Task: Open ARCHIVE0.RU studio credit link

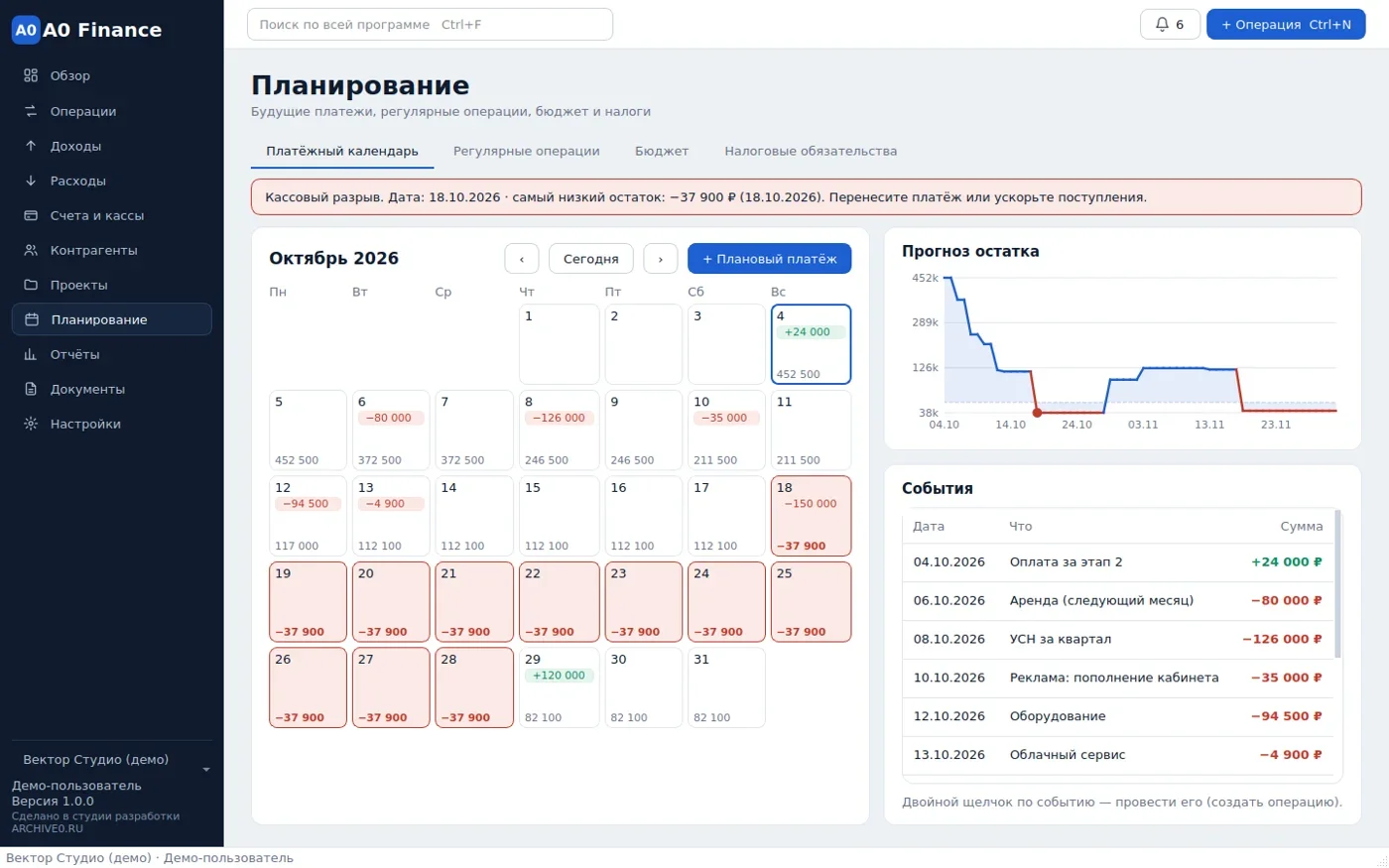Action: (48, 828)
